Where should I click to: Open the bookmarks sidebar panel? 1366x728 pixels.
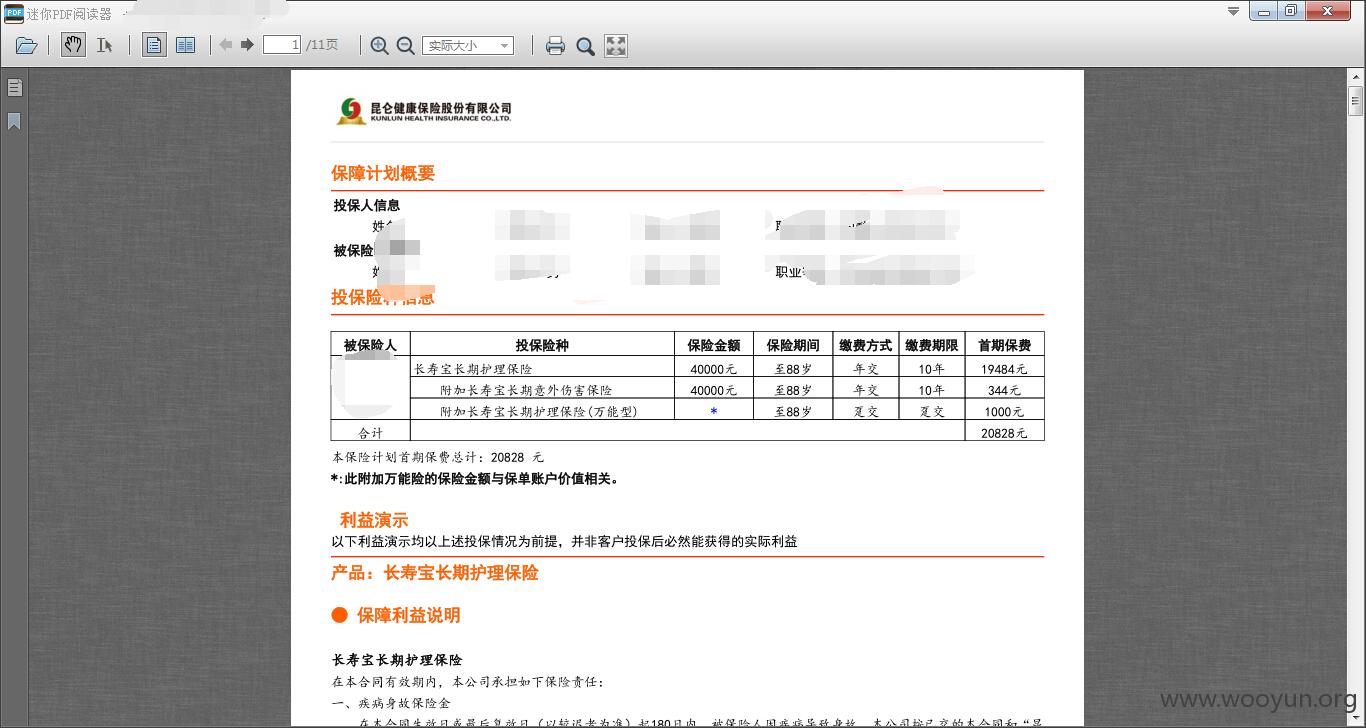14,122
